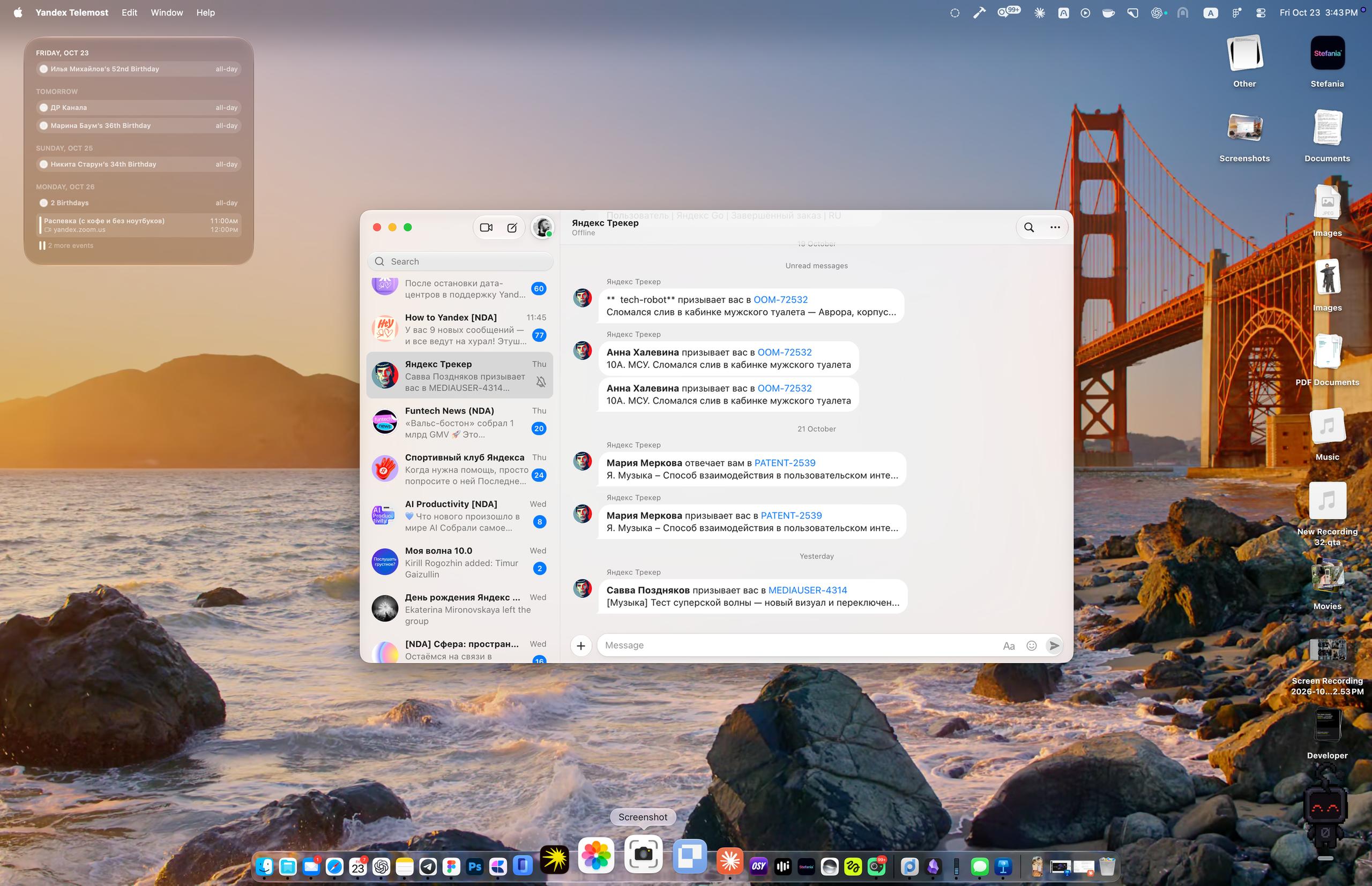Open the How to Yandex [NDA] chat
Screen dimensions: 1372x886
[x=460, y=329]
